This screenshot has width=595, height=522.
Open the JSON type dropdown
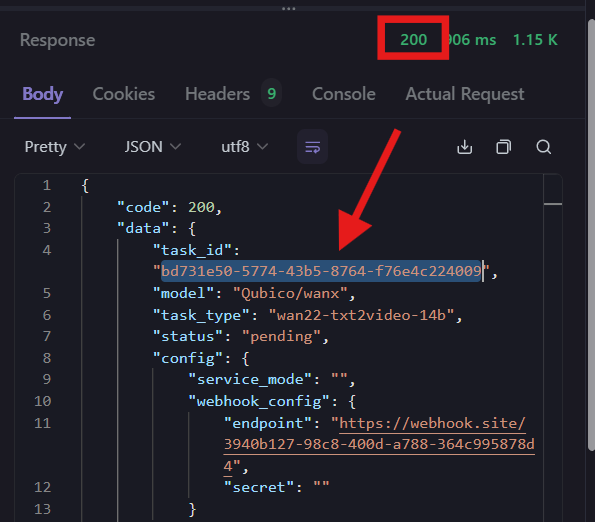153,147
